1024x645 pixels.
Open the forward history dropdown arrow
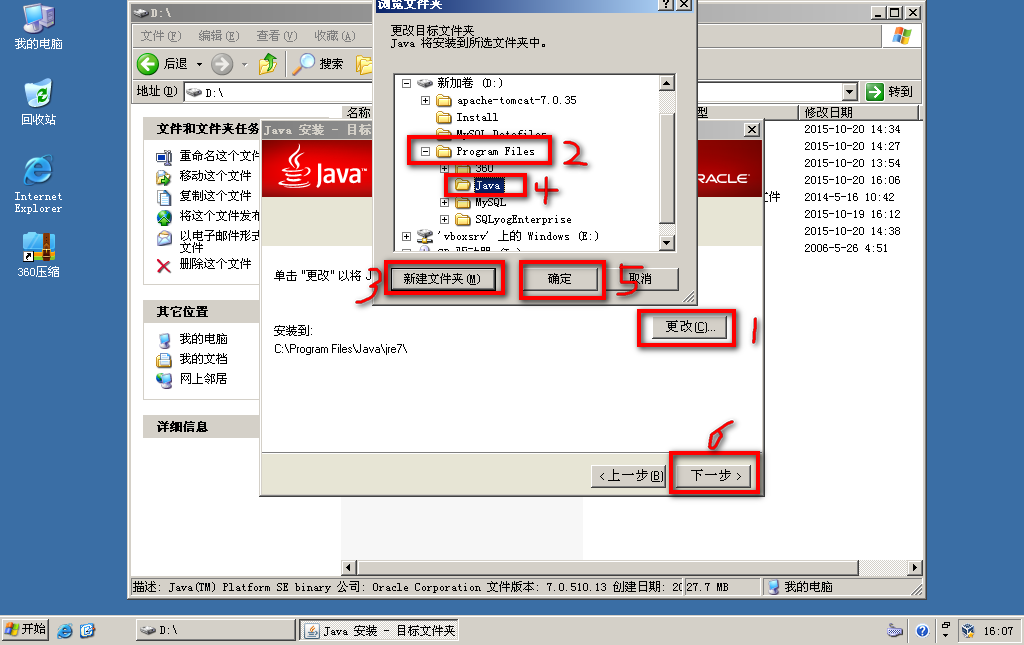245,64
